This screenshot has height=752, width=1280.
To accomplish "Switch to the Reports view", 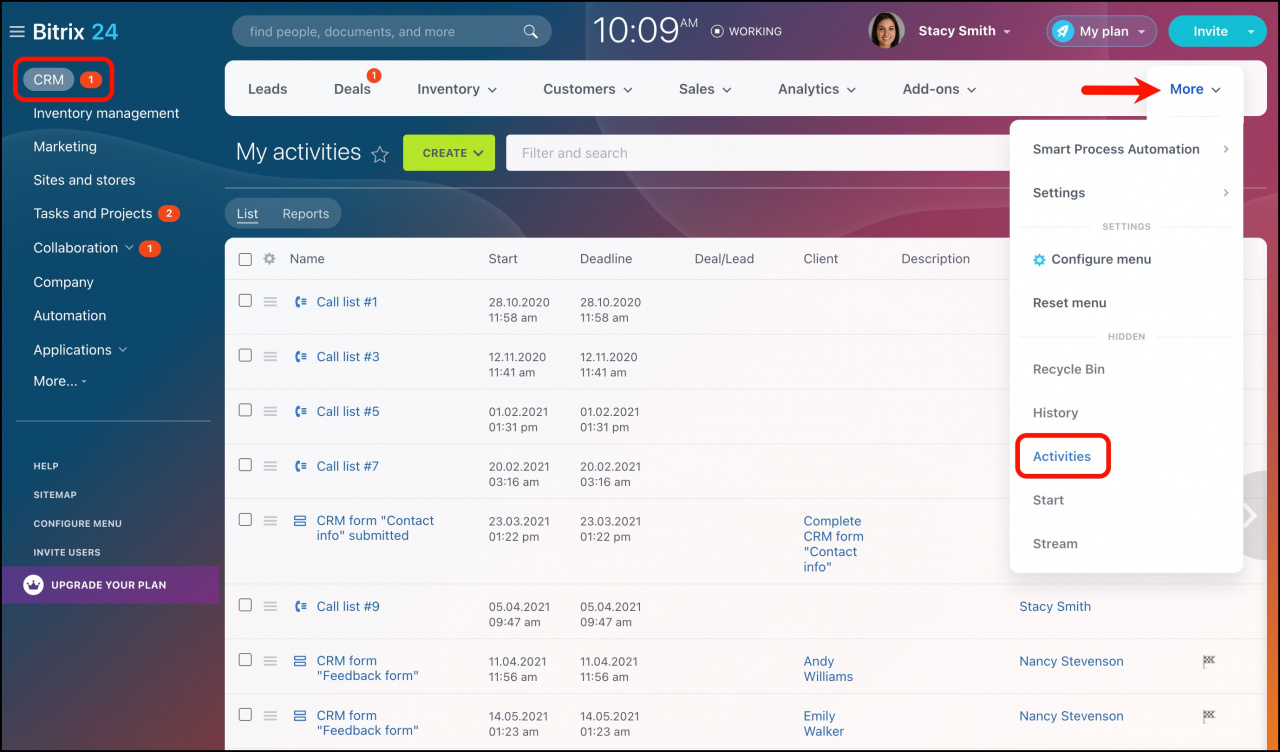I will (305, 214).
